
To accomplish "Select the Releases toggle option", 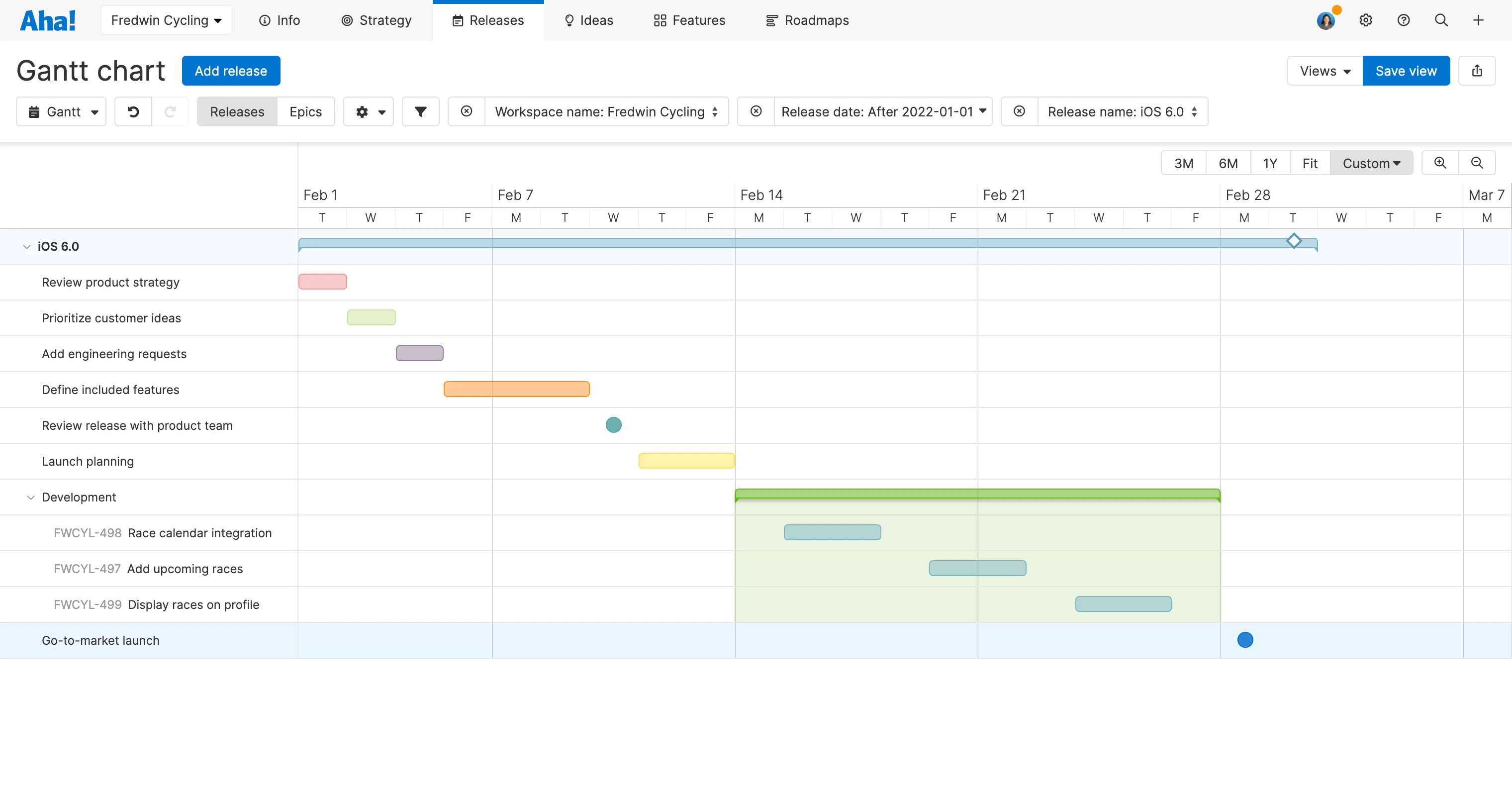I will pyautogui.click(x=237, y=111).
